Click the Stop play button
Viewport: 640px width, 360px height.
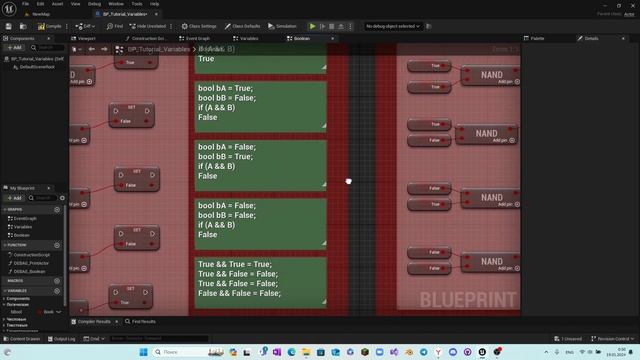(x=331, y=26)
